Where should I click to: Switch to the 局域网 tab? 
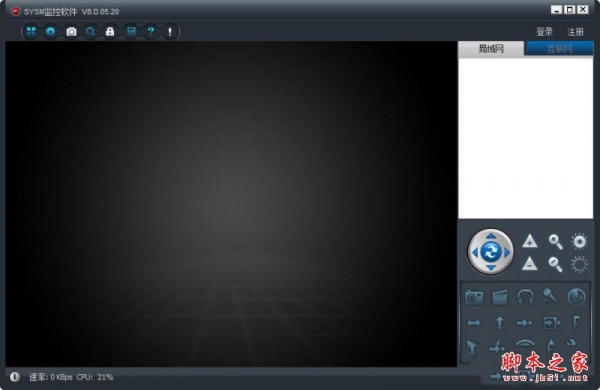coord(491,49)
